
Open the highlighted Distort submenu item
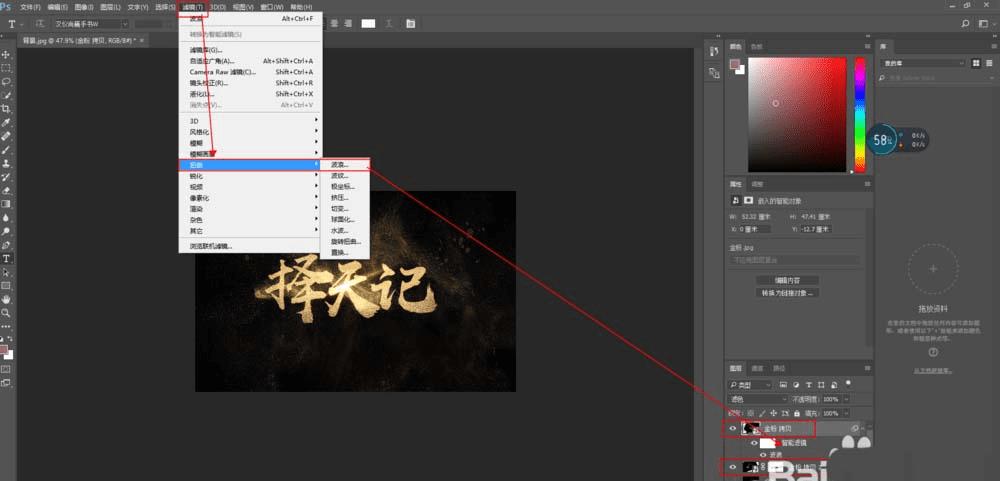[251, 165]
